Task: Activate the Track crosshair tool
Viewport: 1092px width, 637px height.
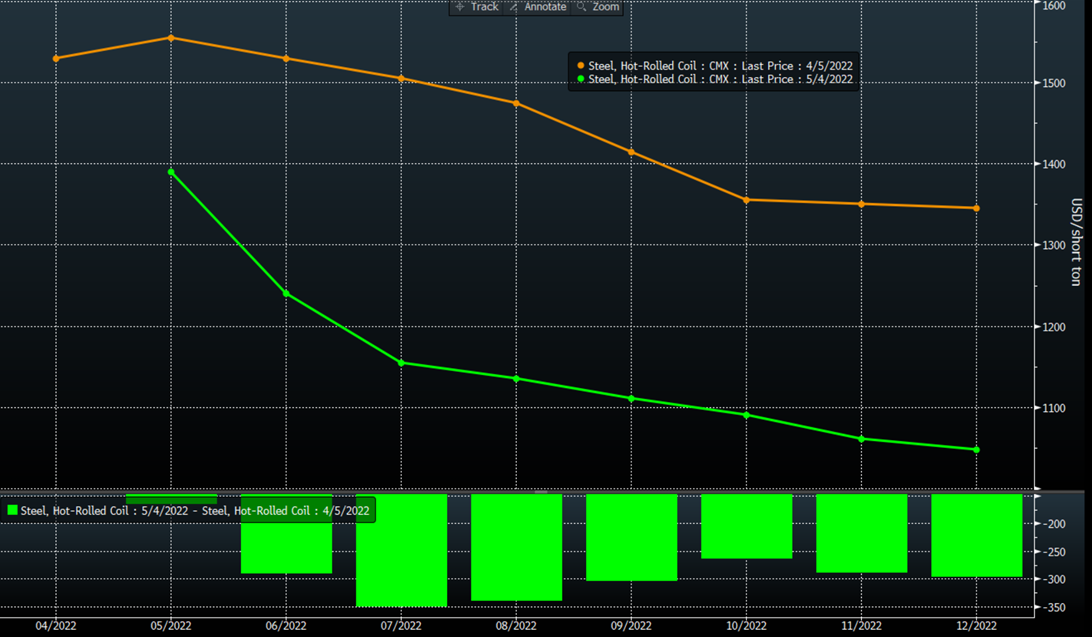Action: pos(476,7)
